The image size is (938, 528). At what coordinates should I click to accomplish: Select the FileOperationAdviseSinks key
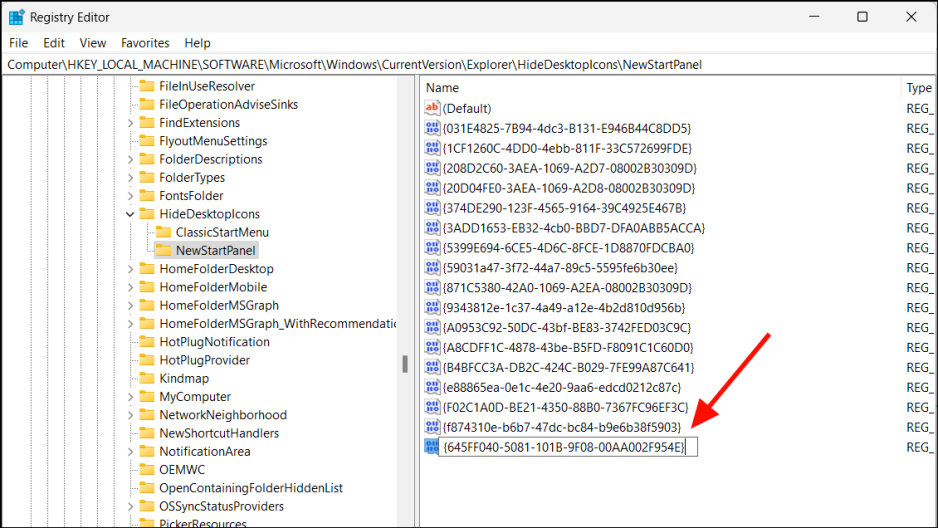coord(229,104)
